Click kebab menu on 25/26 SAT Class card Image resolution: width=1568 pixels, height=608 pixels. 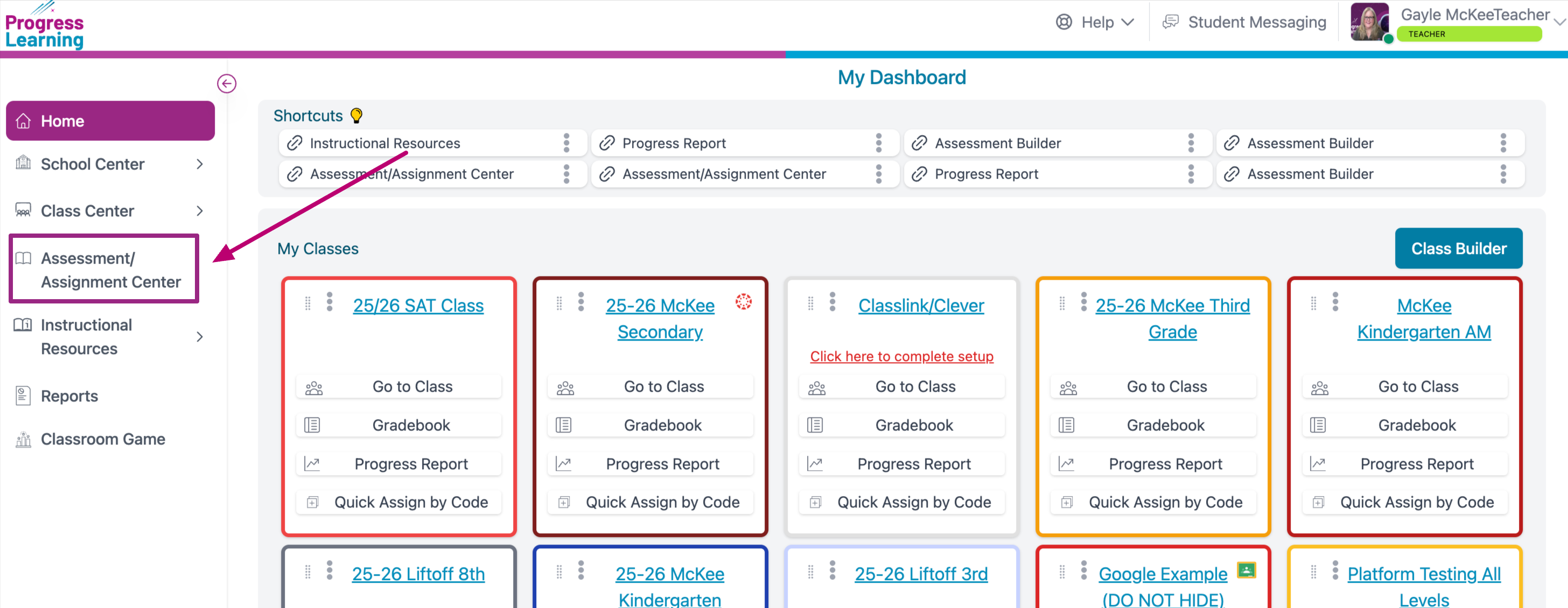[330, 301]
